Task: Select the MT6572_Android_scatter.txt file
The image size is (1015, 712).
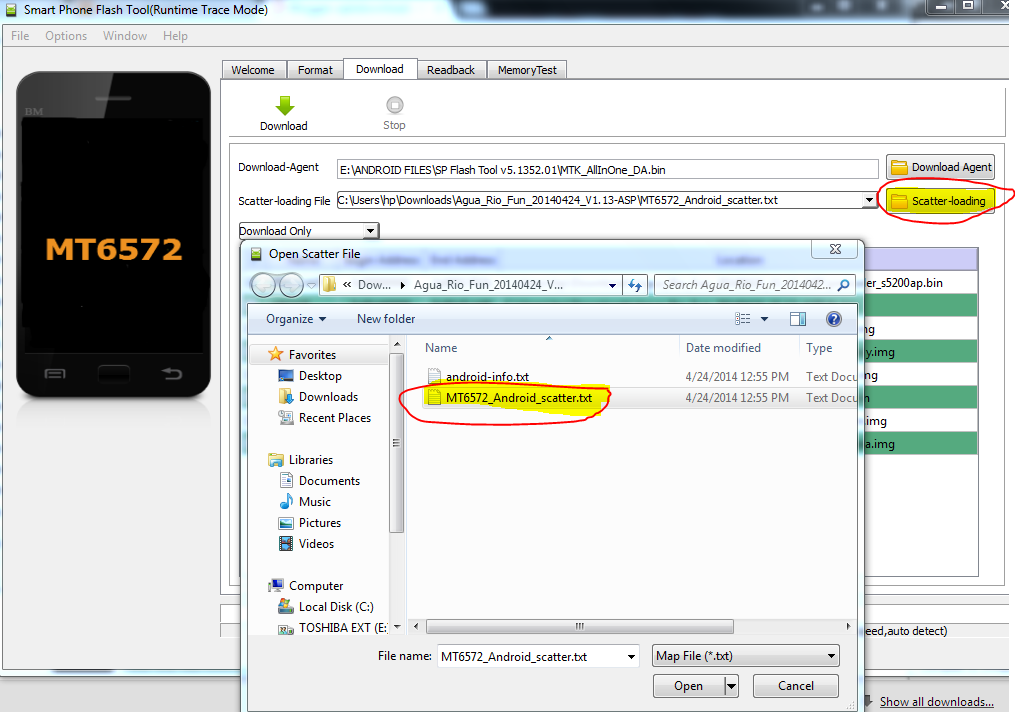Action: [519, 397]
